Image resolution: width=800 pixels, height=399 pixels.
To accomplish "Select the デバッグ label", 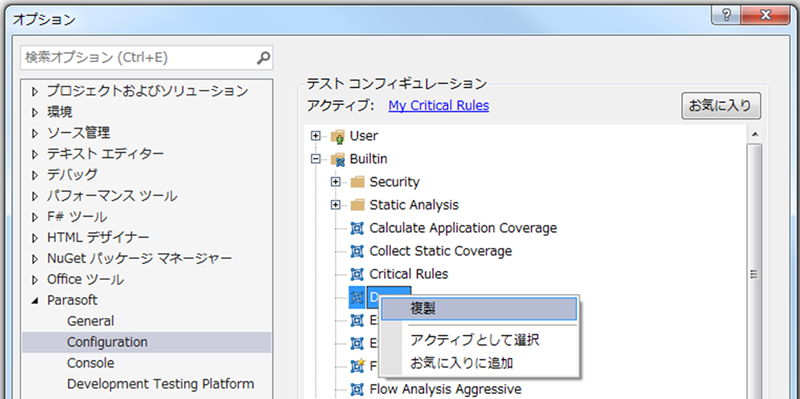I will point(72,176).
